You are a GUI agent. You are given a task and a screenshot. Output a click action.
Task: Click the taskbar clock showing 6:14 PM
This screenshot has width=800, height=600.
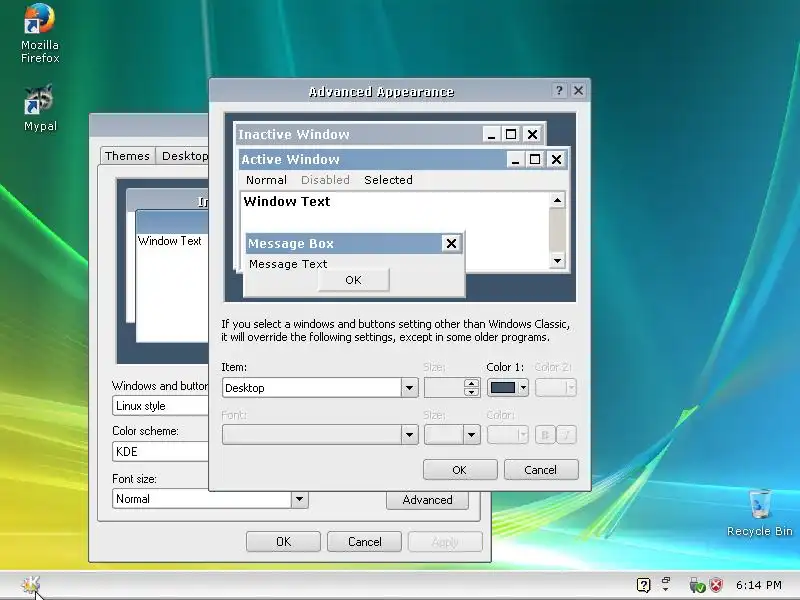point(759,585)
